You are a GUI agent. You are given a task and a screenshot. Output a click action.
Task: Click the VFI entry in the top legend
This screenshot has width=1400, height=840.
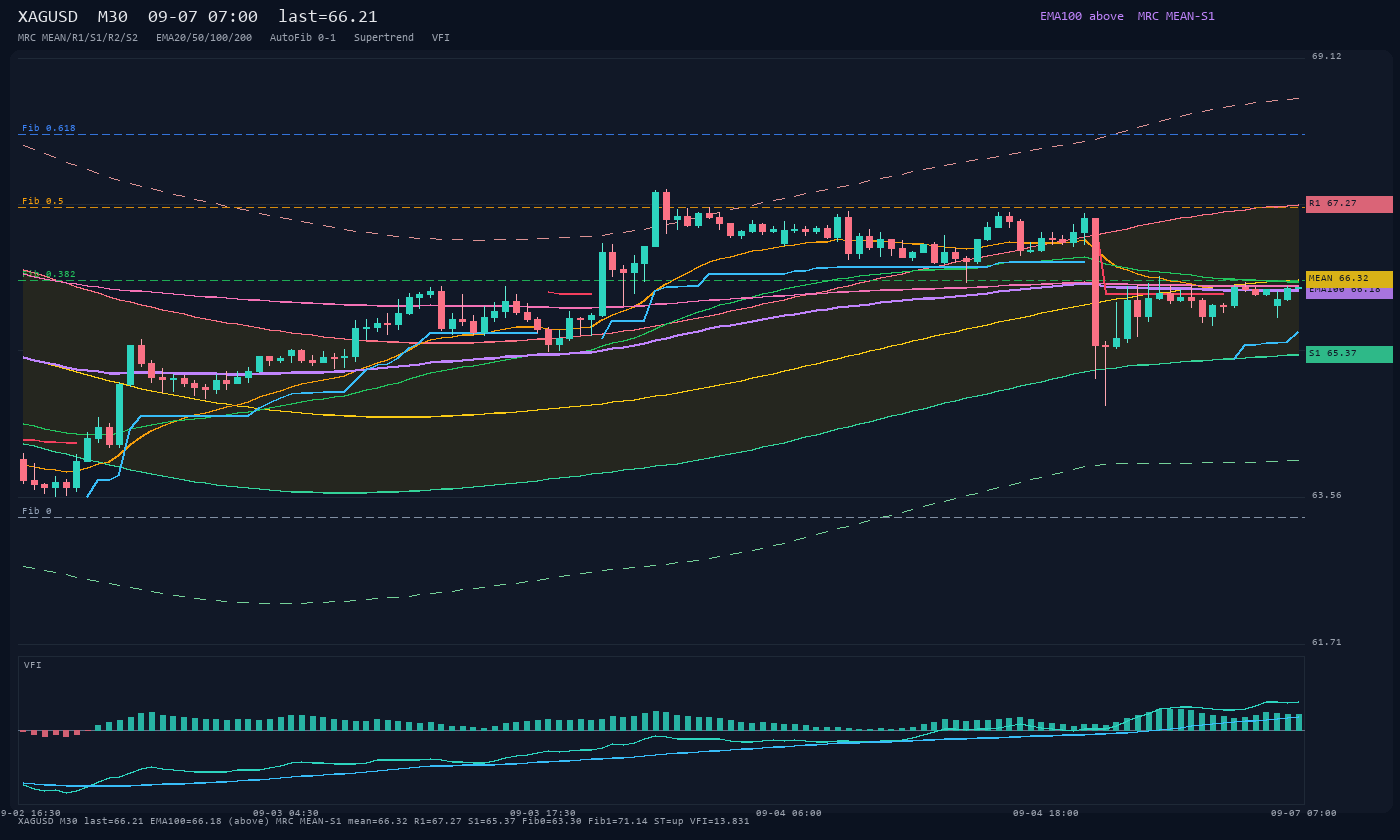click(441, 38)
